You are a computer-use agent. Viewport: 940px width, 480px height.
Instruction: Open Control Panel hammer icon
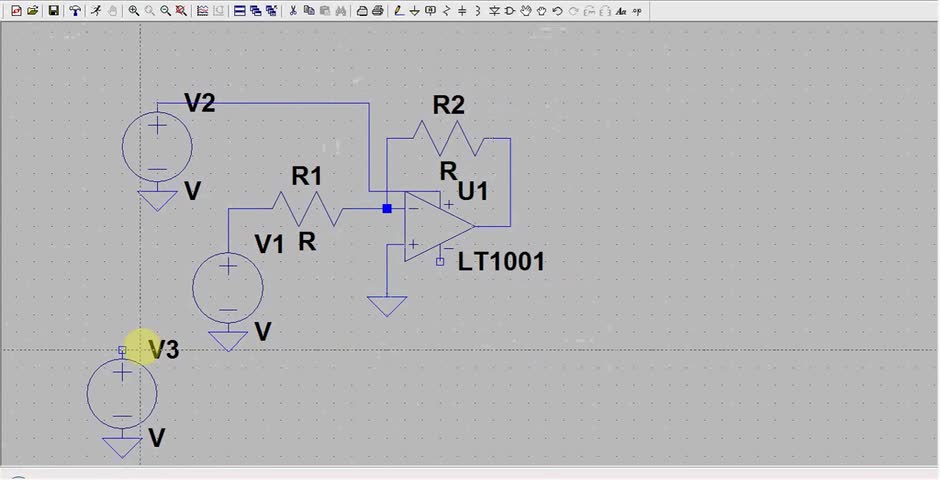coord(75,11)
